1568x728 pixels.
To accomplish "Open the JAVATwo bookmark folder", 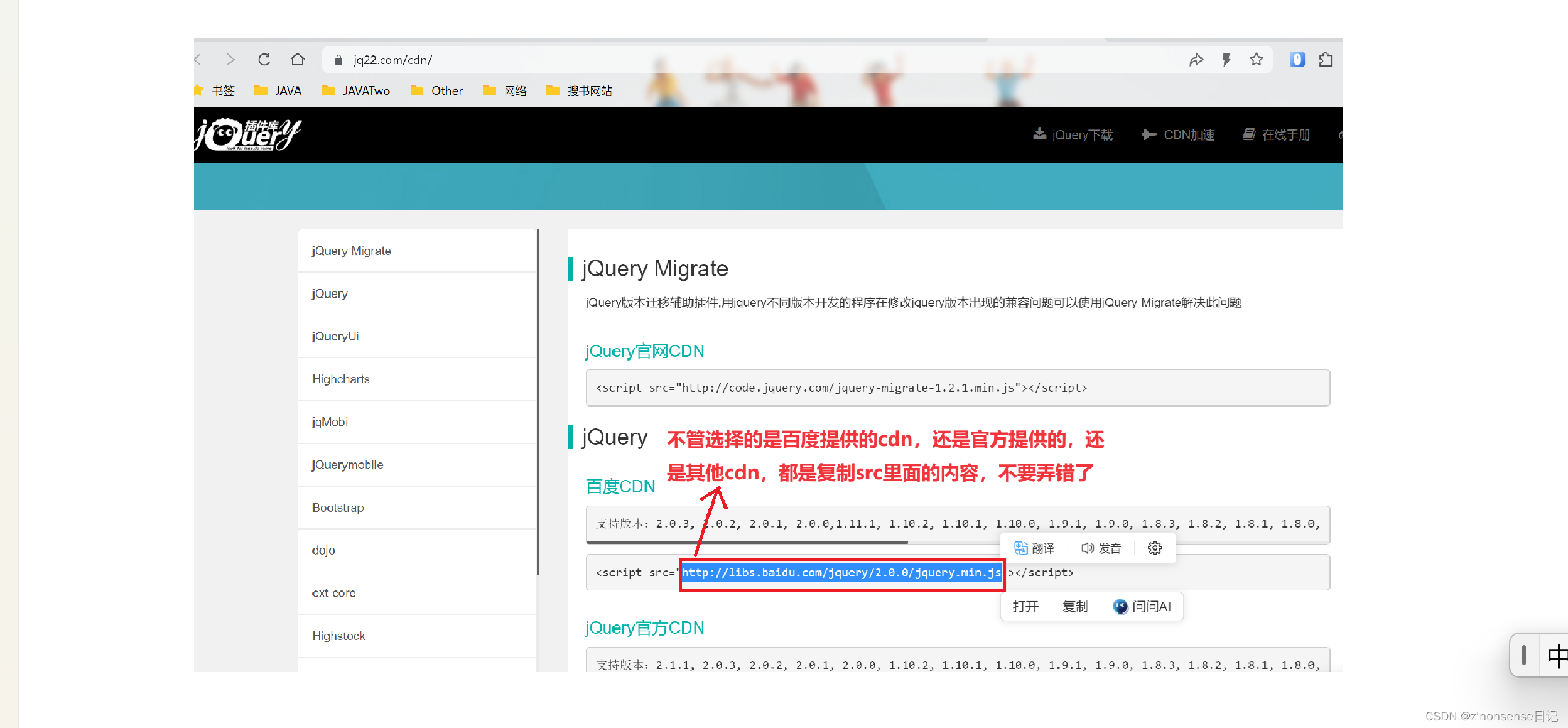I will [x=355, y=90].
